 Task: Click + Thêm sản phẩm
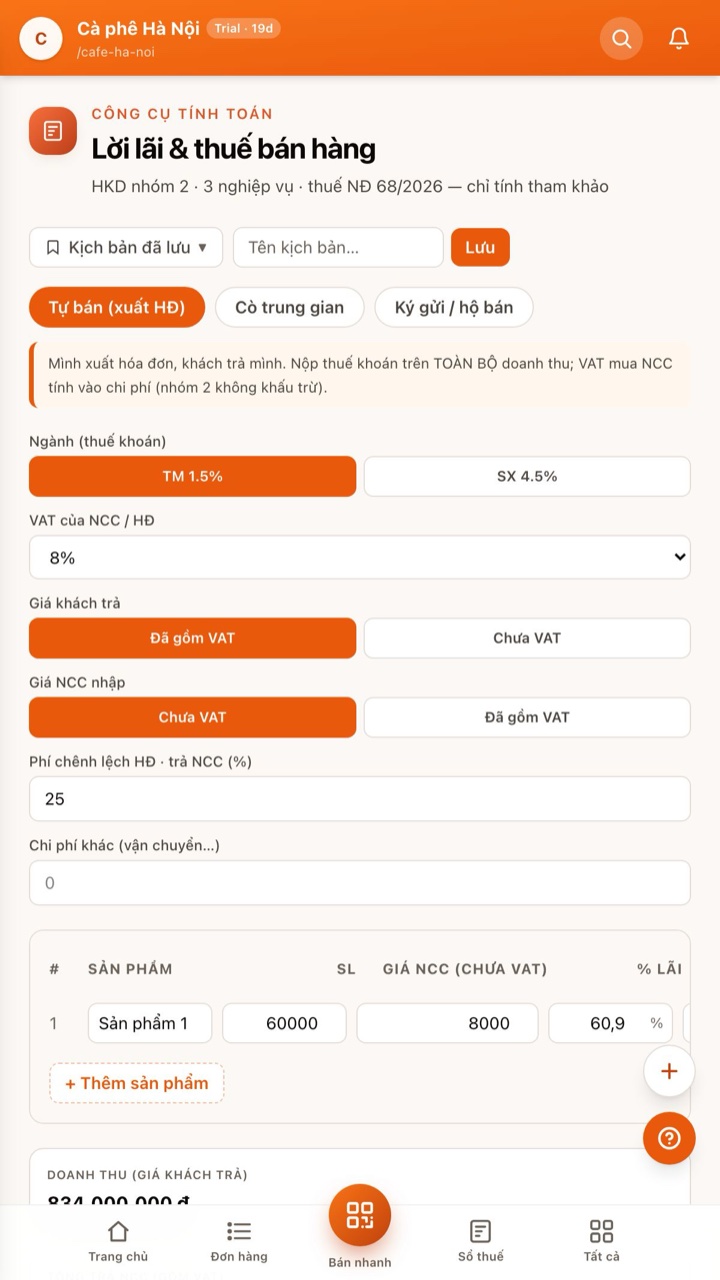coord(137,1083)
